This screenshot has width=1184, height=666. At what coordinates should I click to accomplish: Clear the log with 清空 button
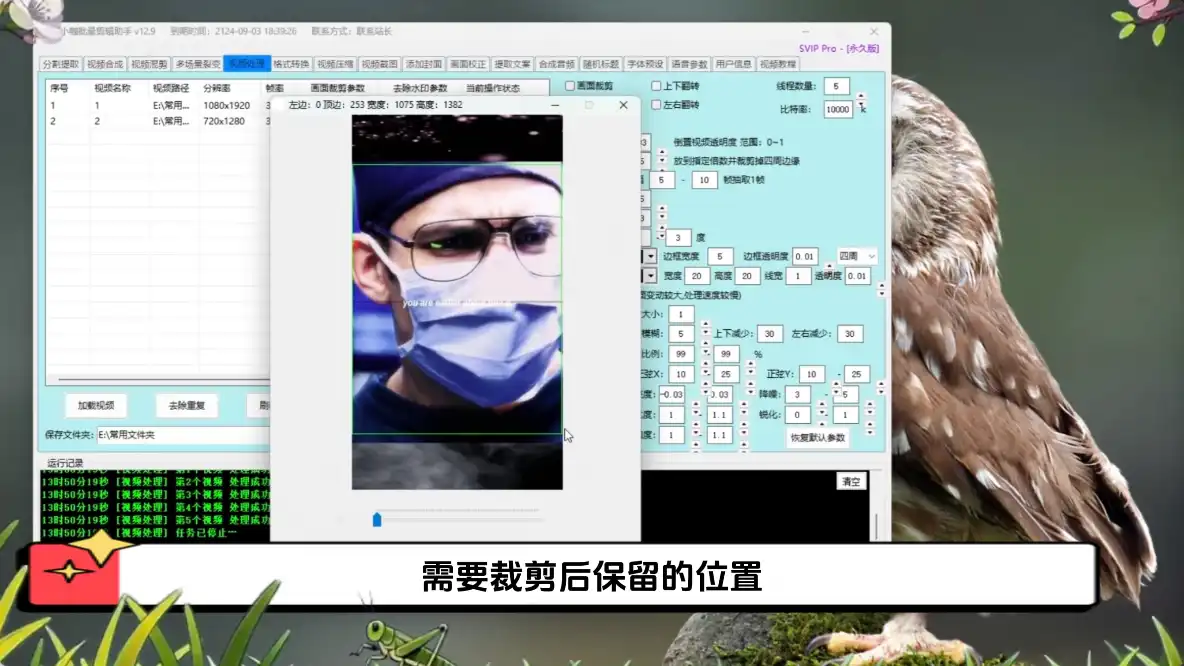click(x=851, y=482)
